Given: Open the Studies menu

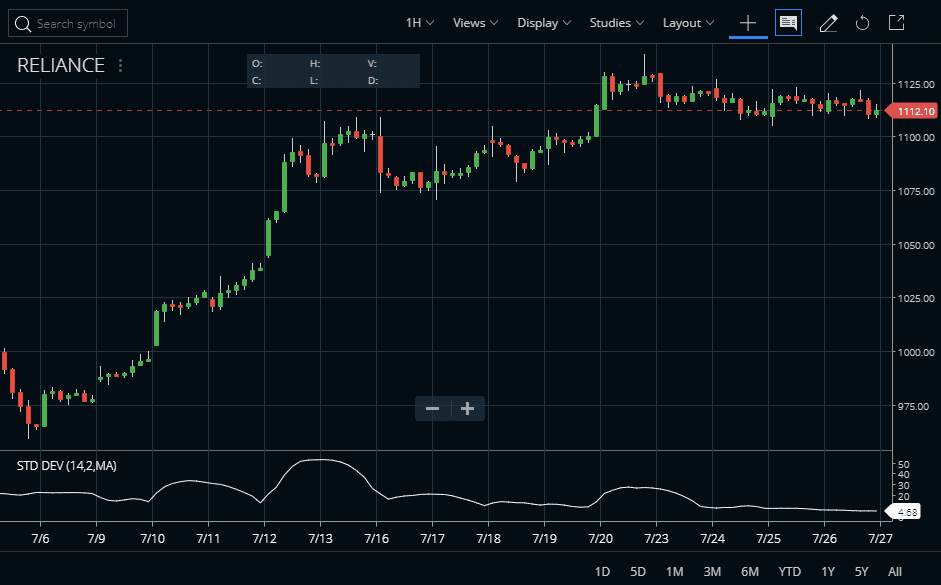Looking at the screenshot, I should tap(616, 23).
